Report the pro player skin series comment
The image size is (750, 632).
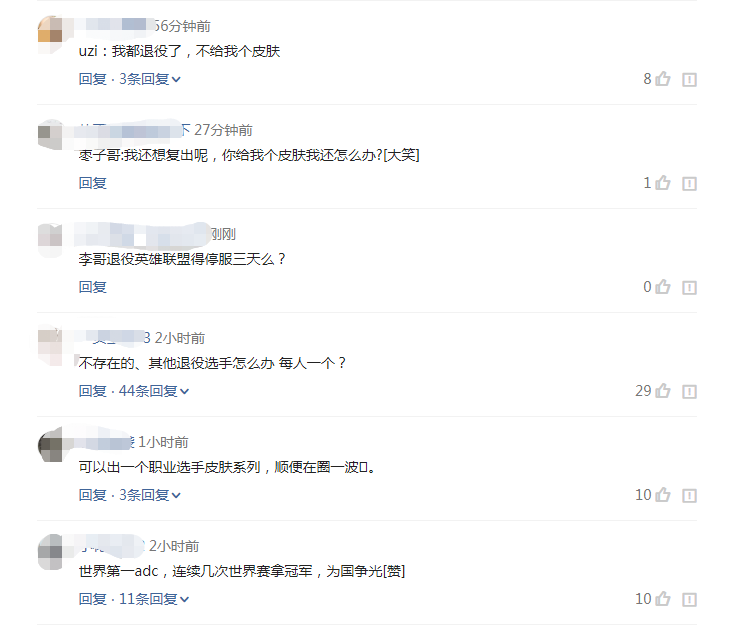689,495
